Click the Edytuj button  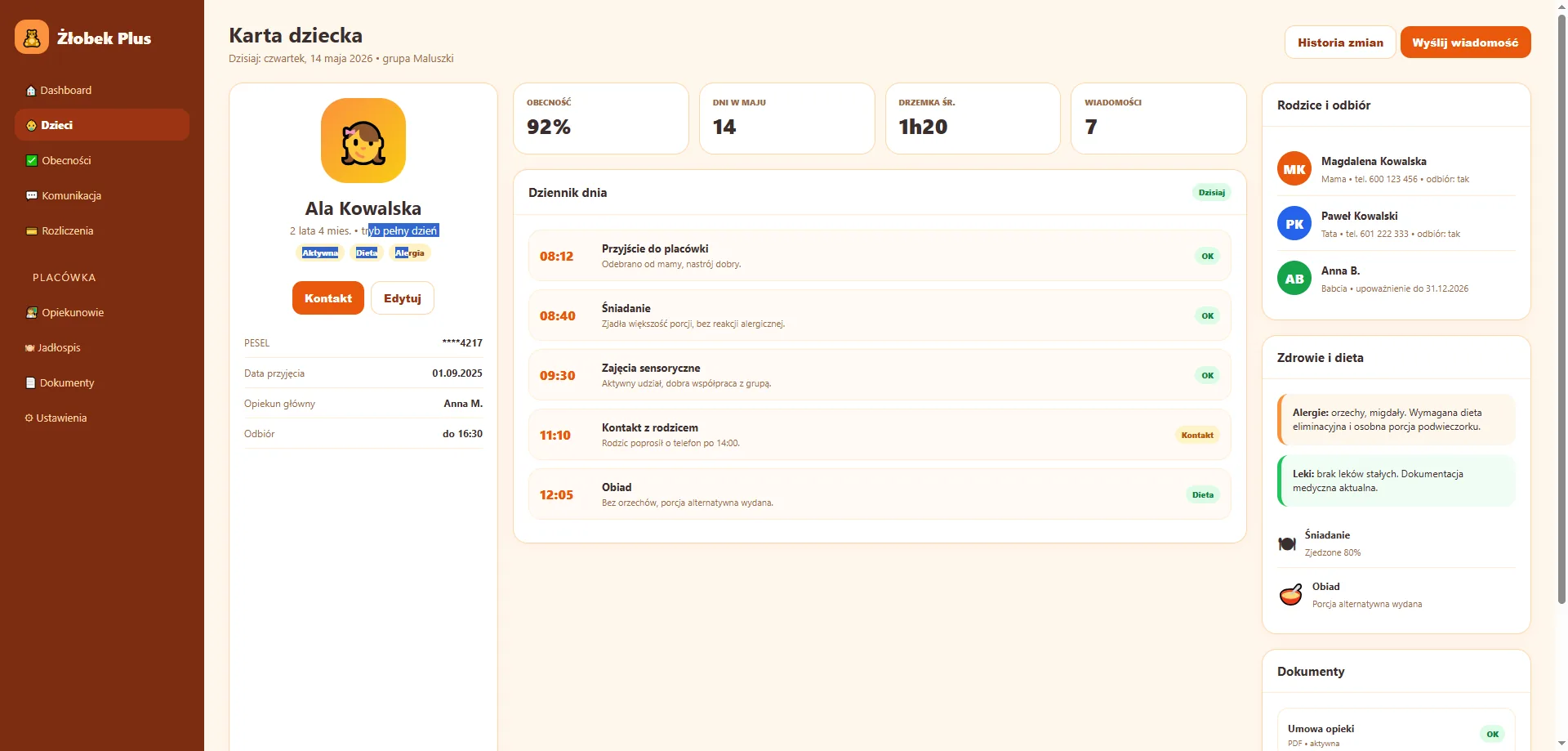pos(403,298)
